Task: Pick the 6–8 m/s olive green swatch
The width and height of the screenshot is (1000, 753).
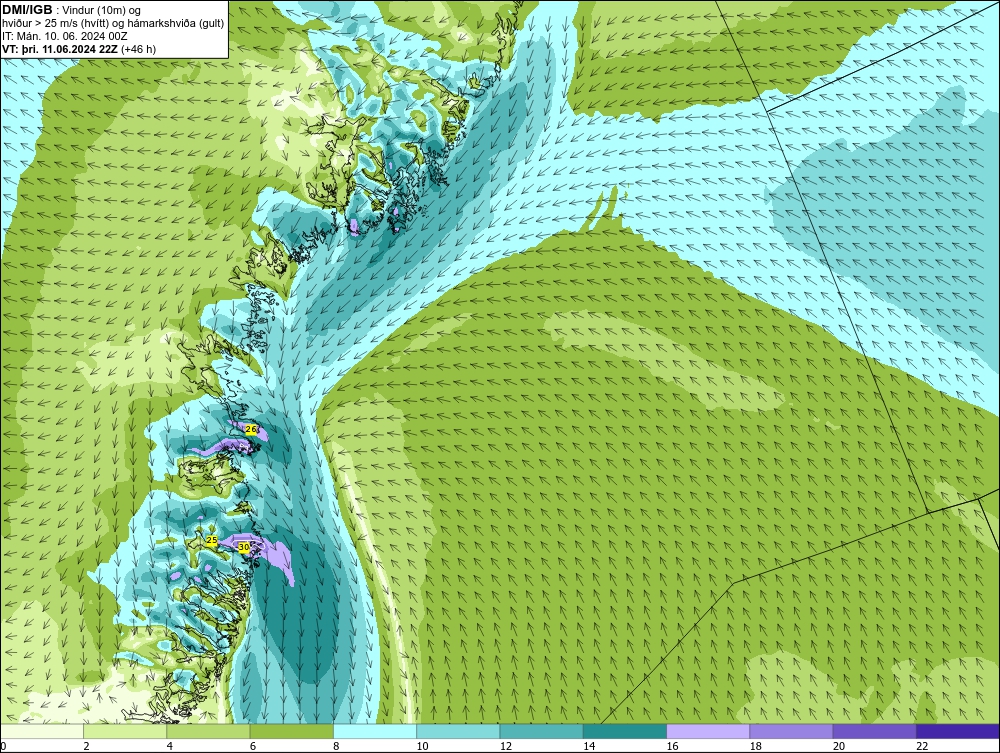Action: pyautogui.click(x=291, y=731)
